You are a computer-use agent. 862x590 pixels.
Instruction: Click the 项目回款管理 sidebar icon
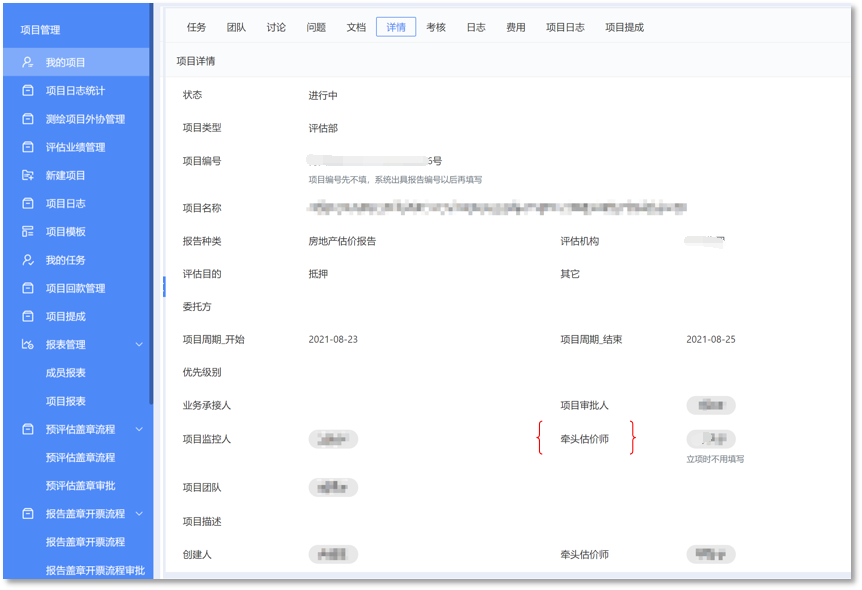(x=28, y=288)
